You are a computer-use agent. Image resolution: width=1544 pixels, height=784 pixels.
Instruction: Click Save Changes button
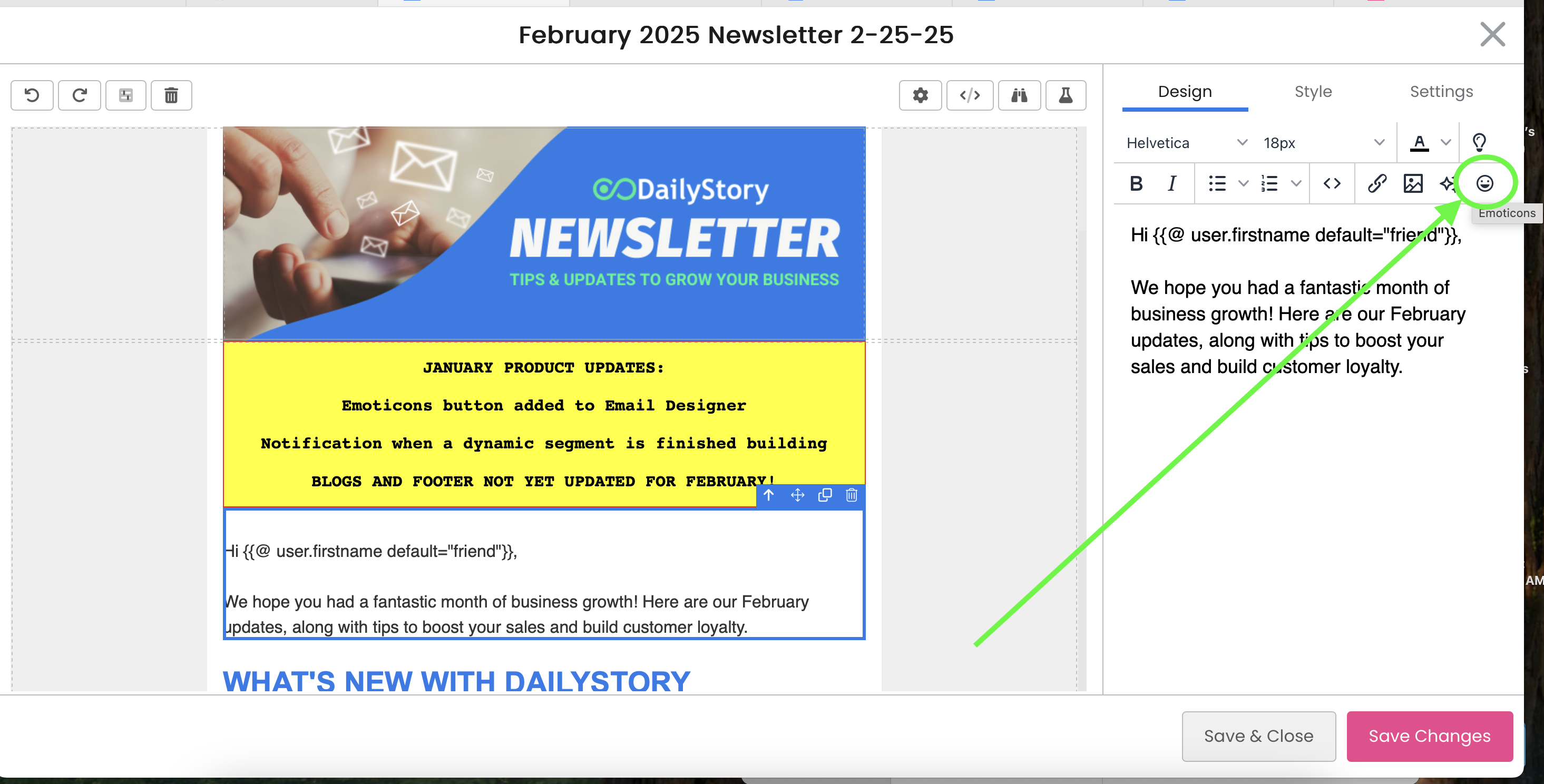pos(1429,736)
